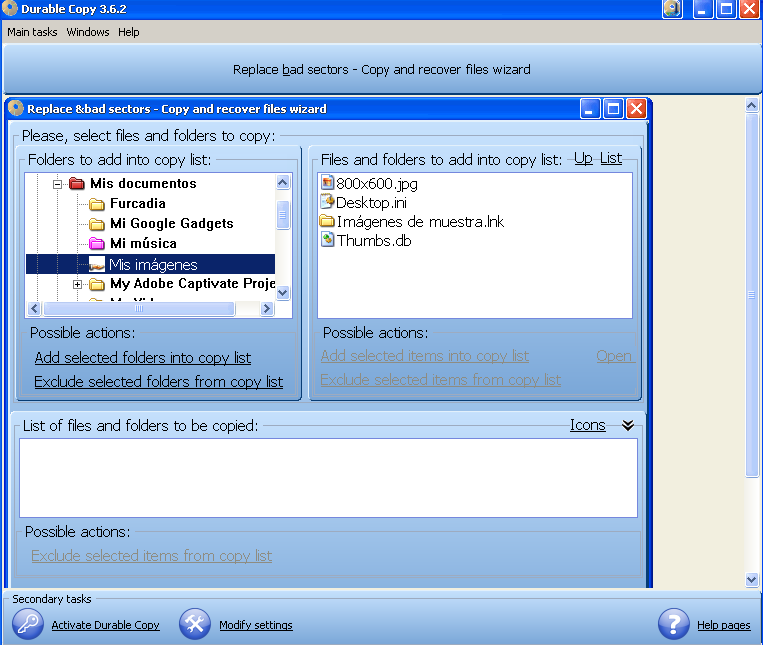The image size is (763, 645).
Task: Click the red Mis documentos folder icon
Action: (77, 183)
